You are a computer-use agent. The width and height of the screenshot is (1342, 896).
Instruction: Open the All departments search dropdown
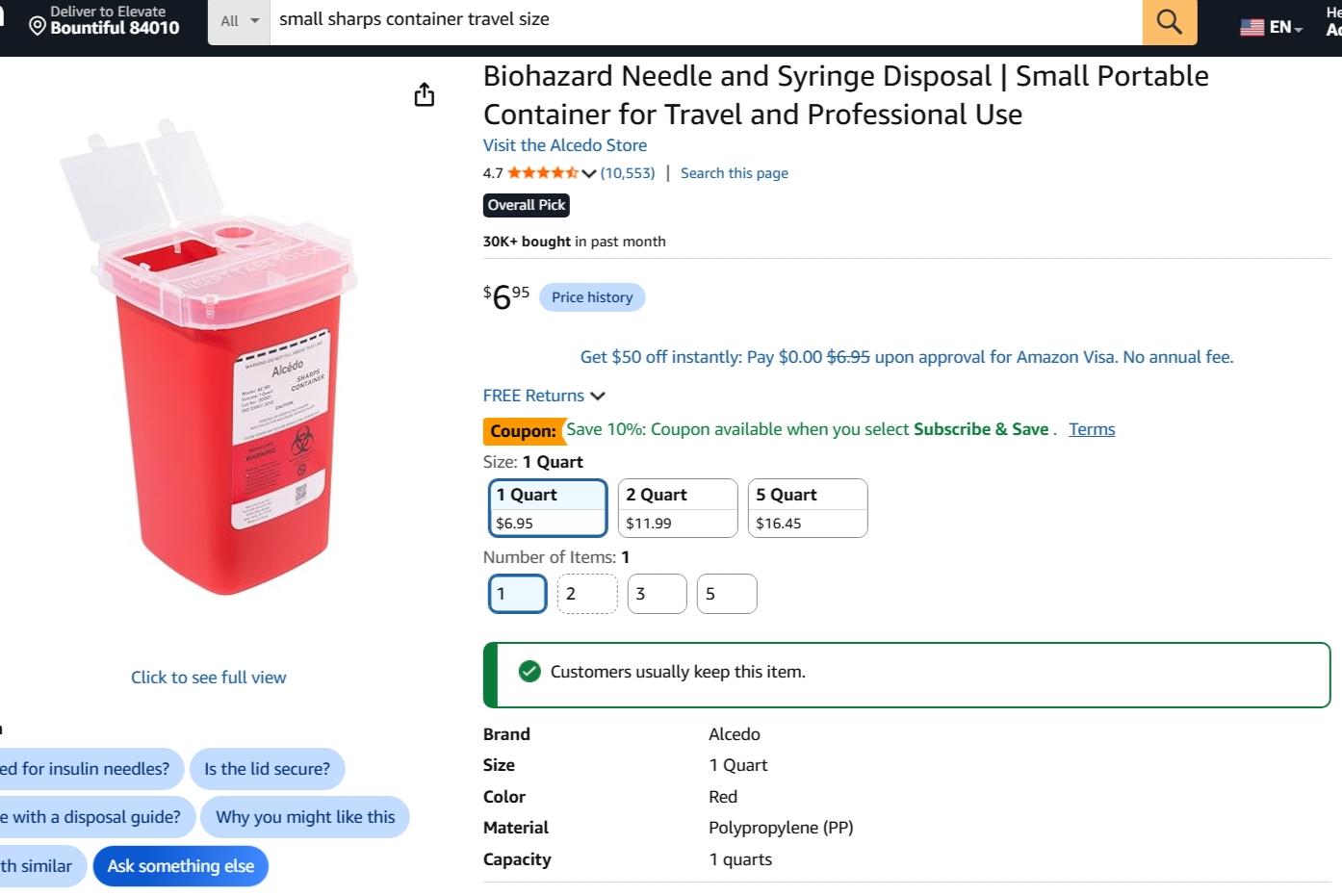pyautogui.click(x=239, y=21)
